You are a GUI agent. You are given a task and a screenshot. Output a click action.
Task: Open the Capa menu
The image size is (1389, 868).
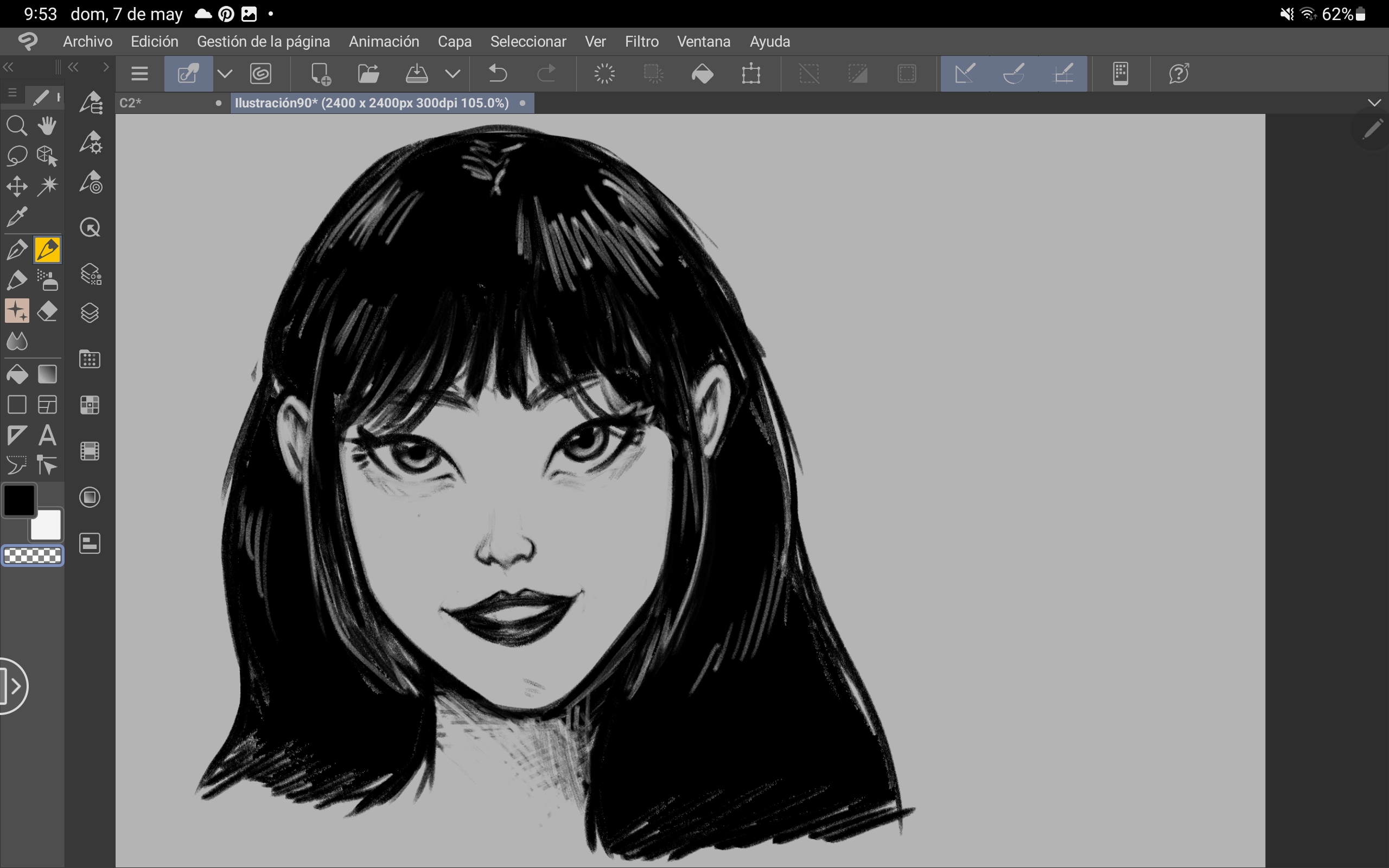tap(454, 41)
